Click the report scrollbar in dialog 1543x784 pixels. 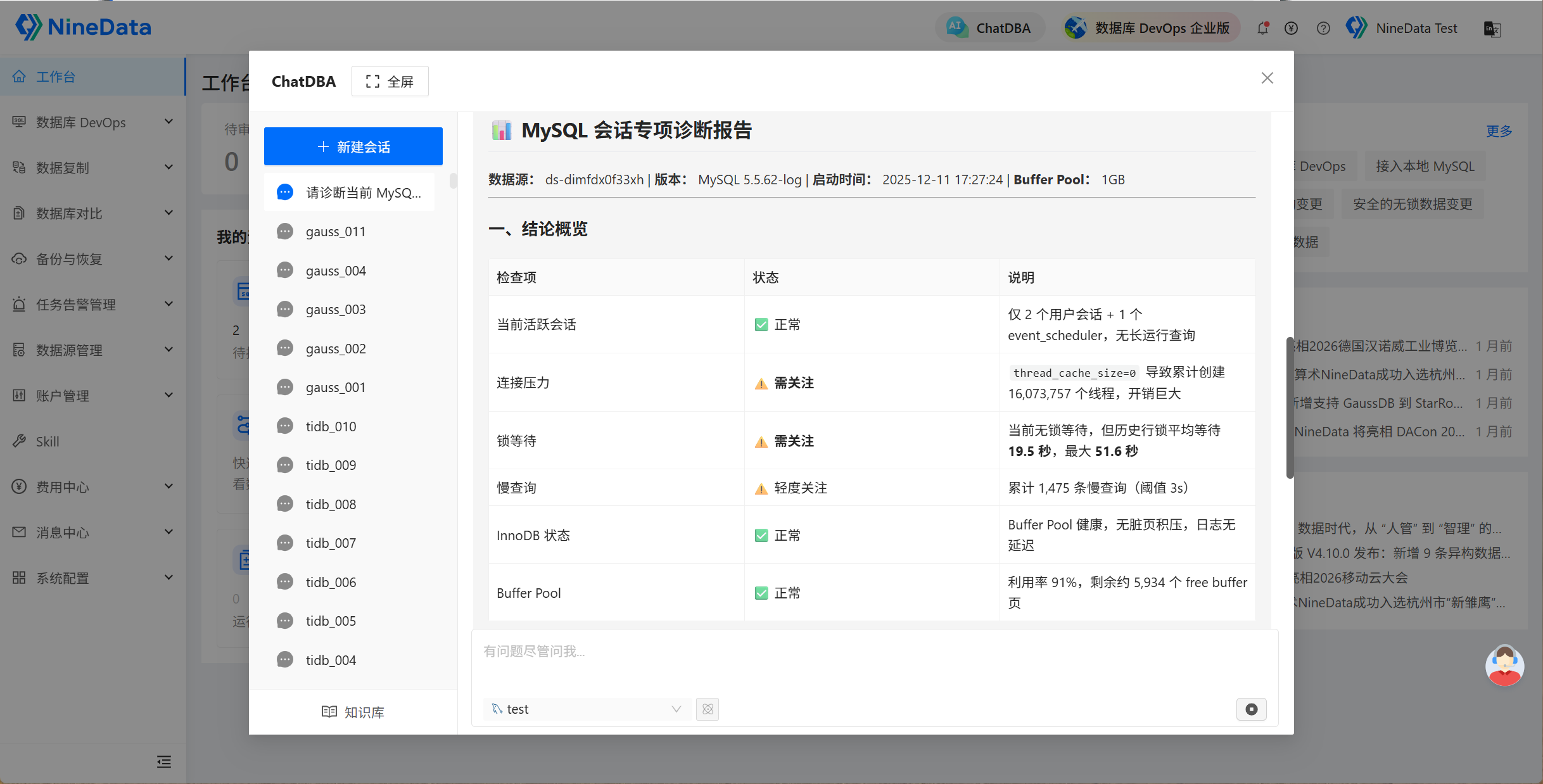1290,408
